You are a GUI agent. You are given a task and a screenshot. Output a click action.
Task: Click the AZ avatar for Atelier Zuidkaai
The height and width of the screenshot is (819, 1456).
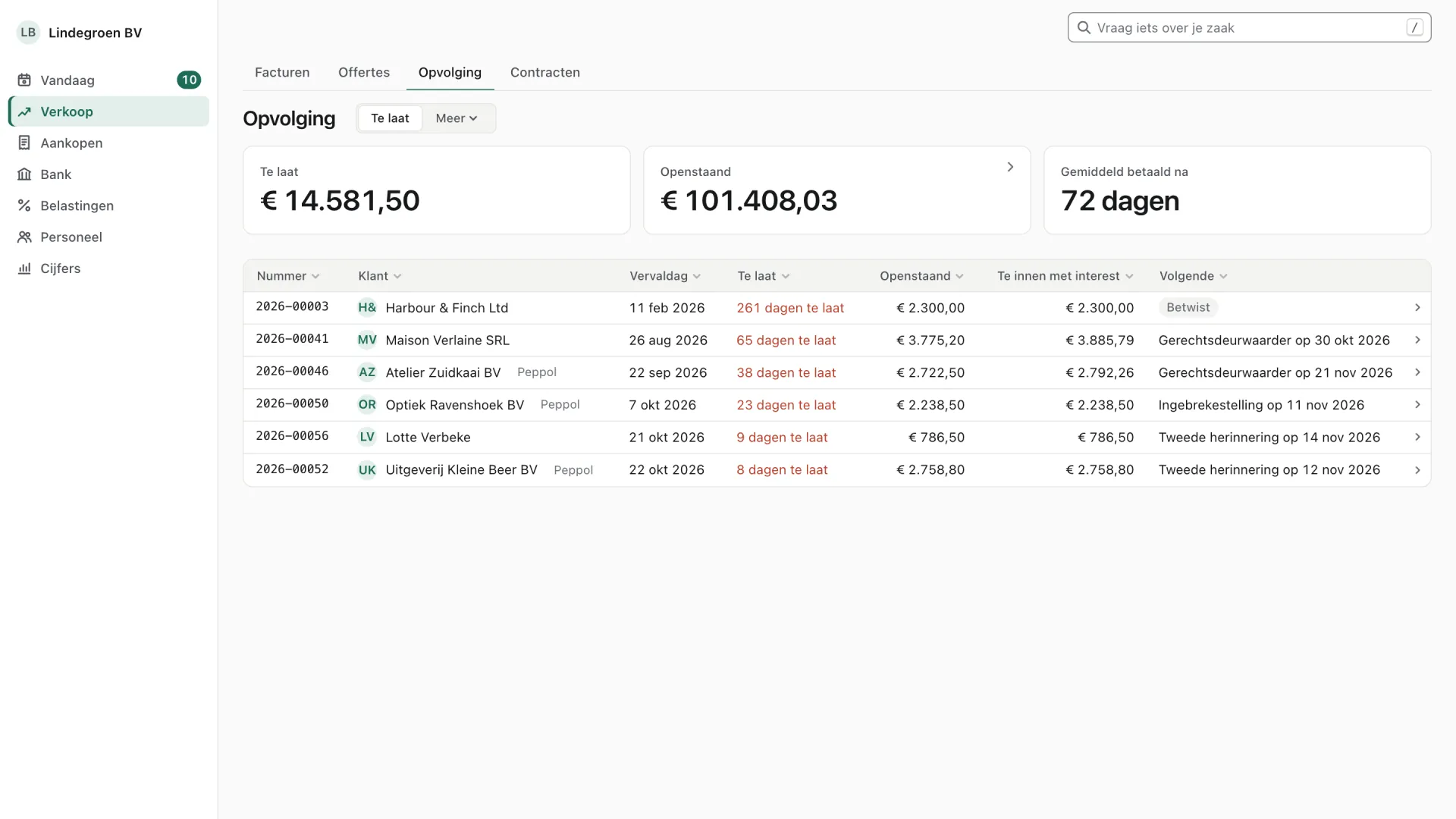tap(367, 372)
